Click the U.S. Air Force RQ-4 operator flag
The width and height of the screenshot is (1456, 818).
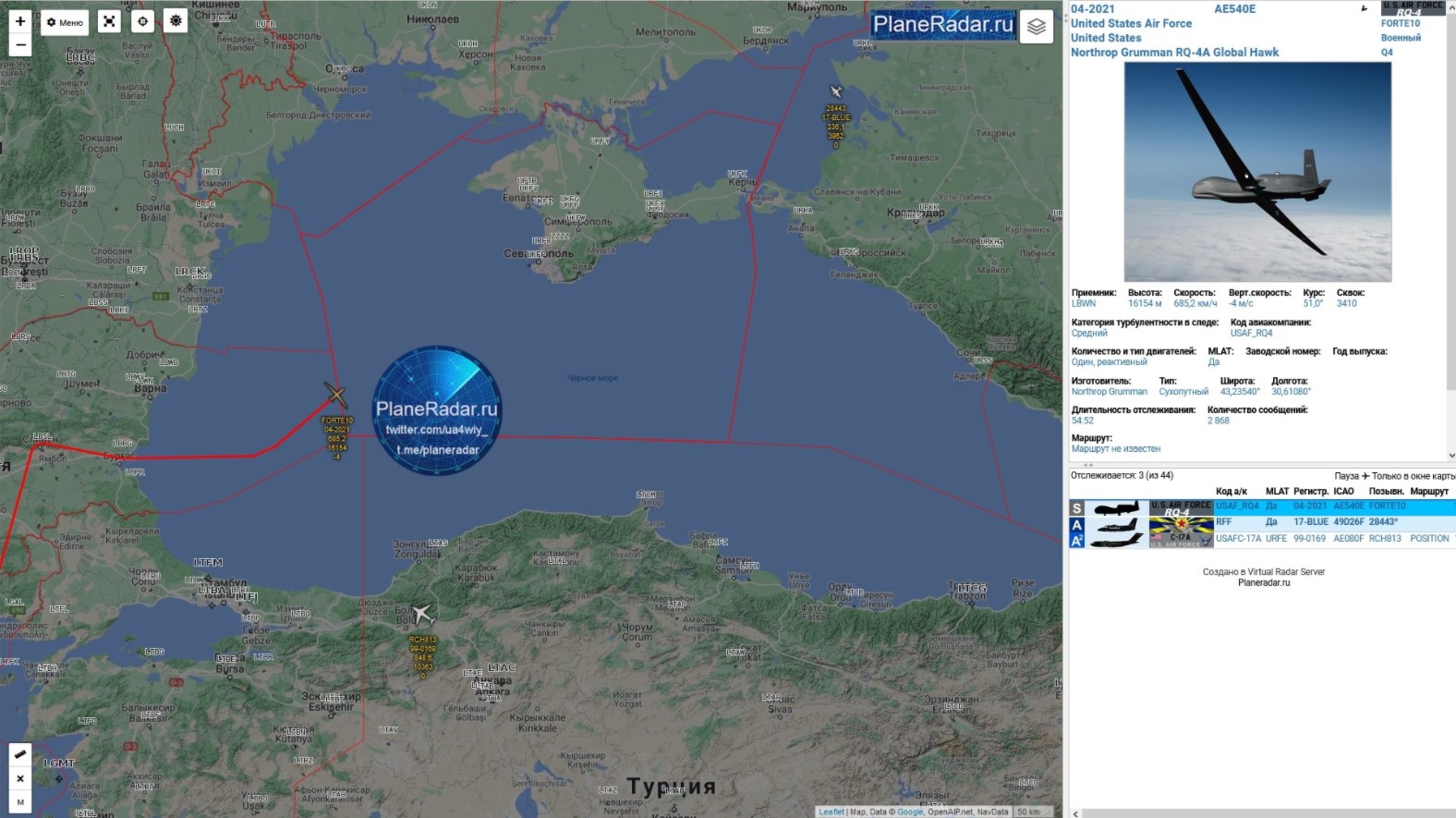tap(1181, 507)
